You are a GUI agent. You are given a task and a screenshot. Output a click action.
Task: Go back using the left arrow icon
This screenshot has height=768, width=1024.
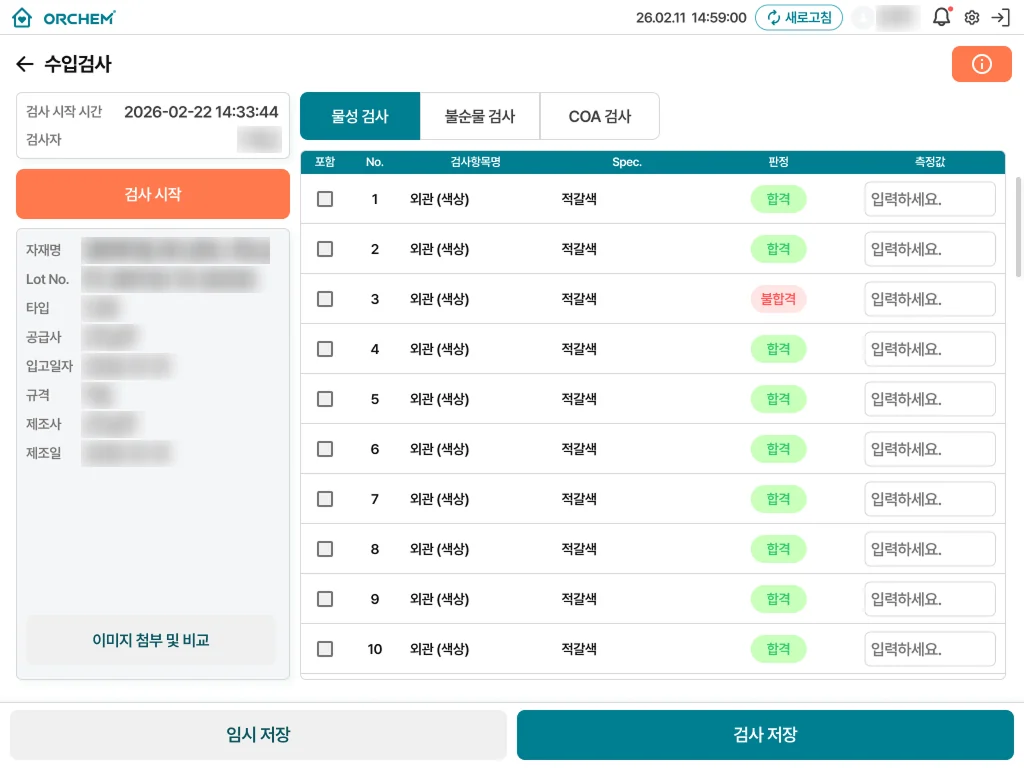pos(25,64)
